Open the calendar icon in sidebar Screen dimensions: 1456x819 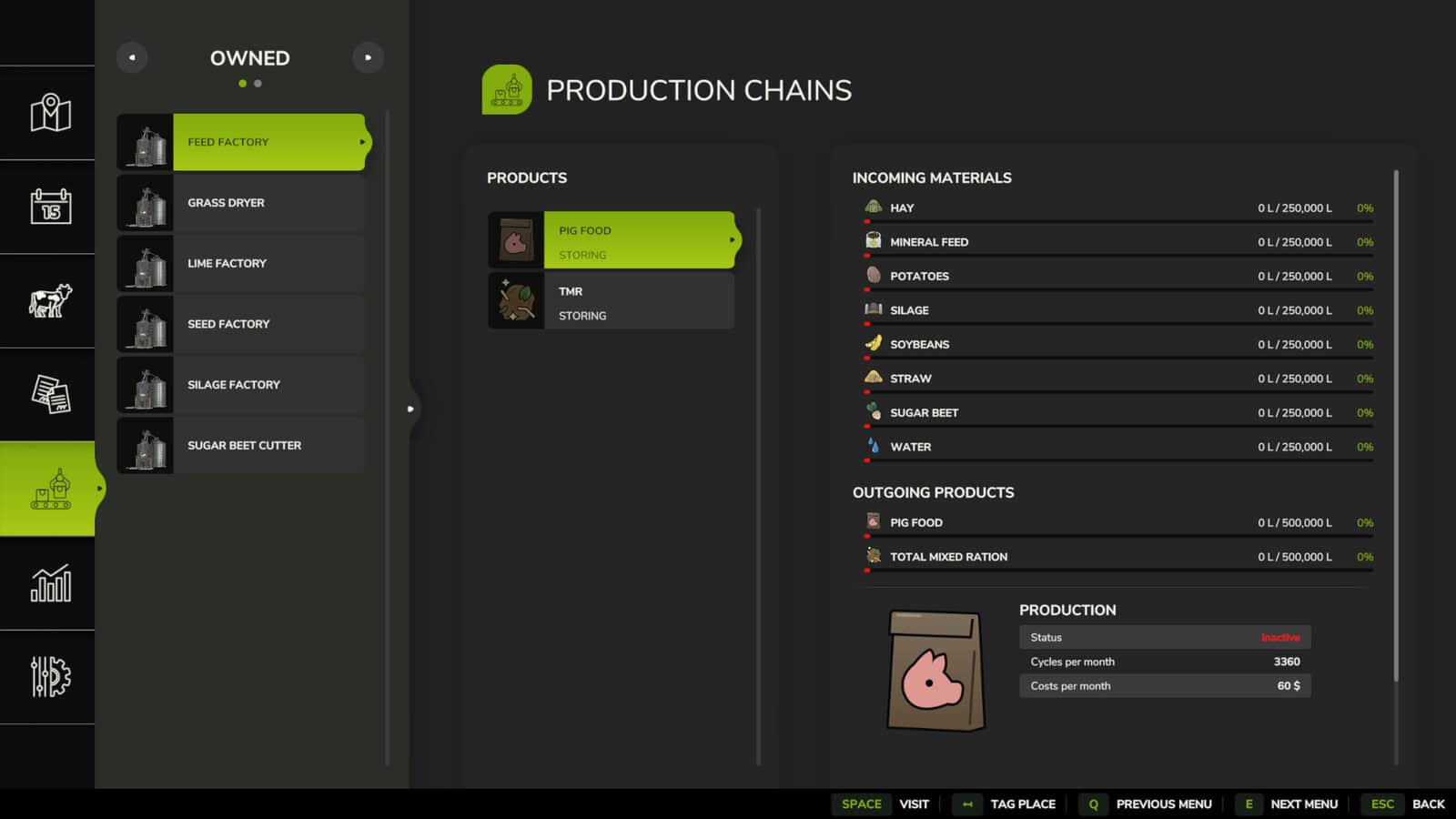(50, 207)
